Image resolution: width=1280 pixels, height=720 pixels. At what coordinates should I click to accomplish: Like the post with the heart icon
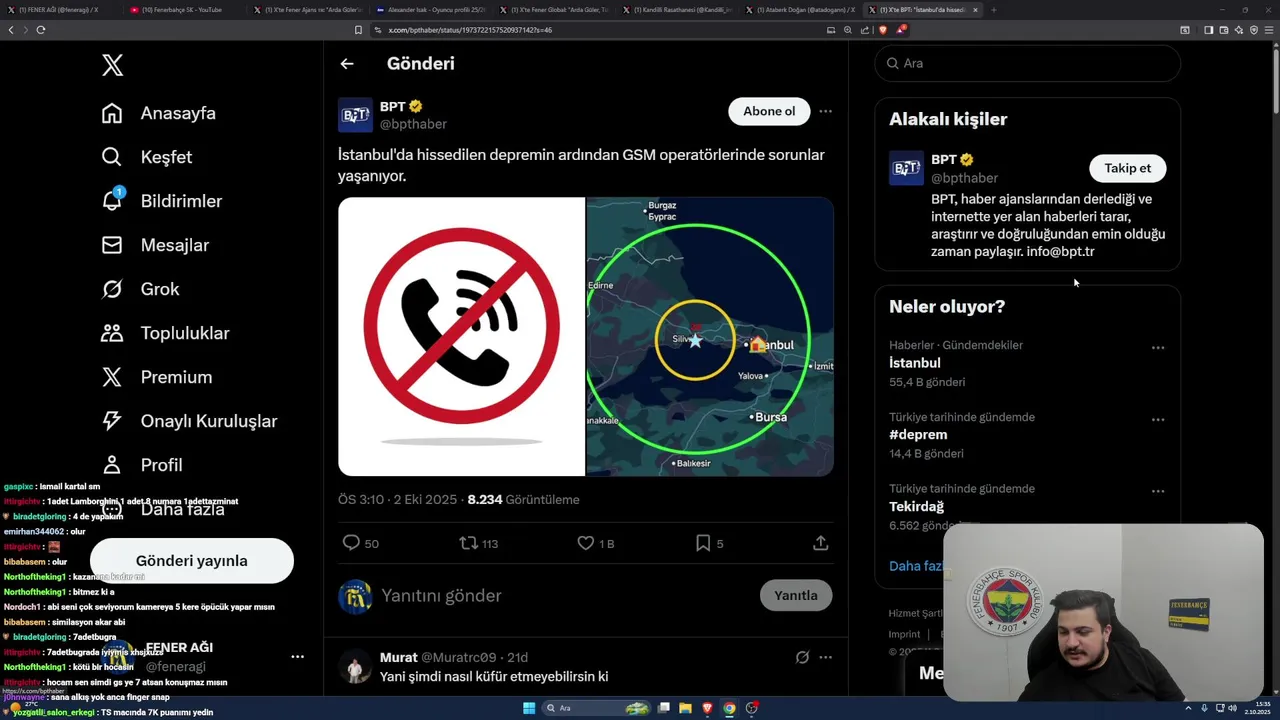tap(586, 543)
